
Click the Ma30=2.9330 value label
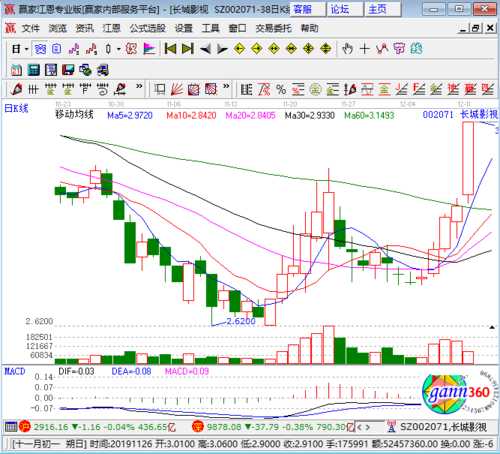click(310, 116)
